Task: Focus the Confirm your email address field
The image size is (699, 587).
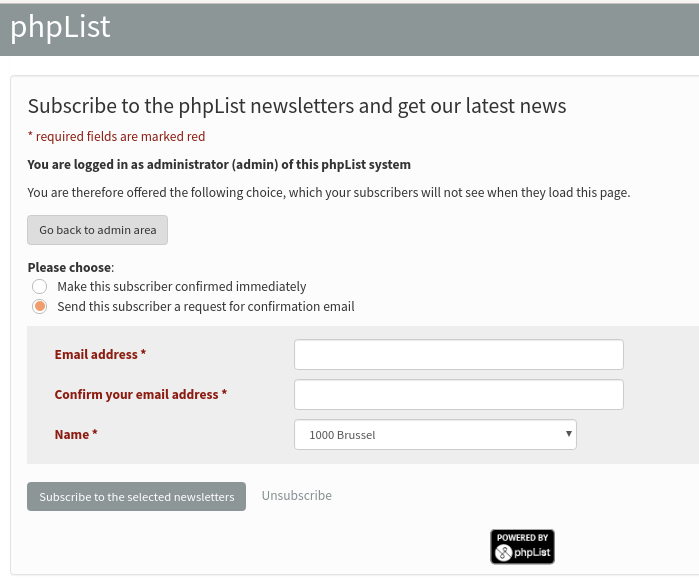Action: tap(459, 394)
